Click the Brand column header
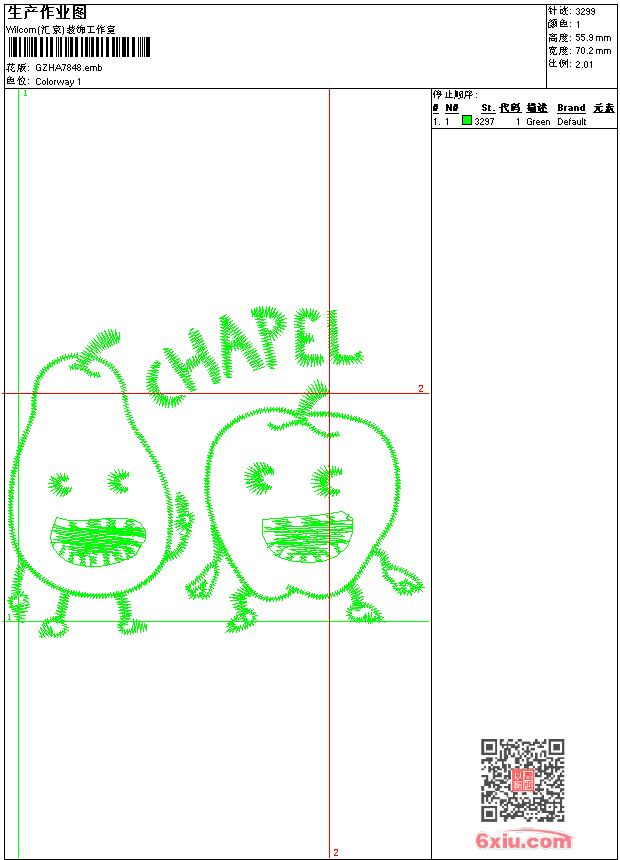Viewport: 620px width, 860px height. (x=571, y=108)
